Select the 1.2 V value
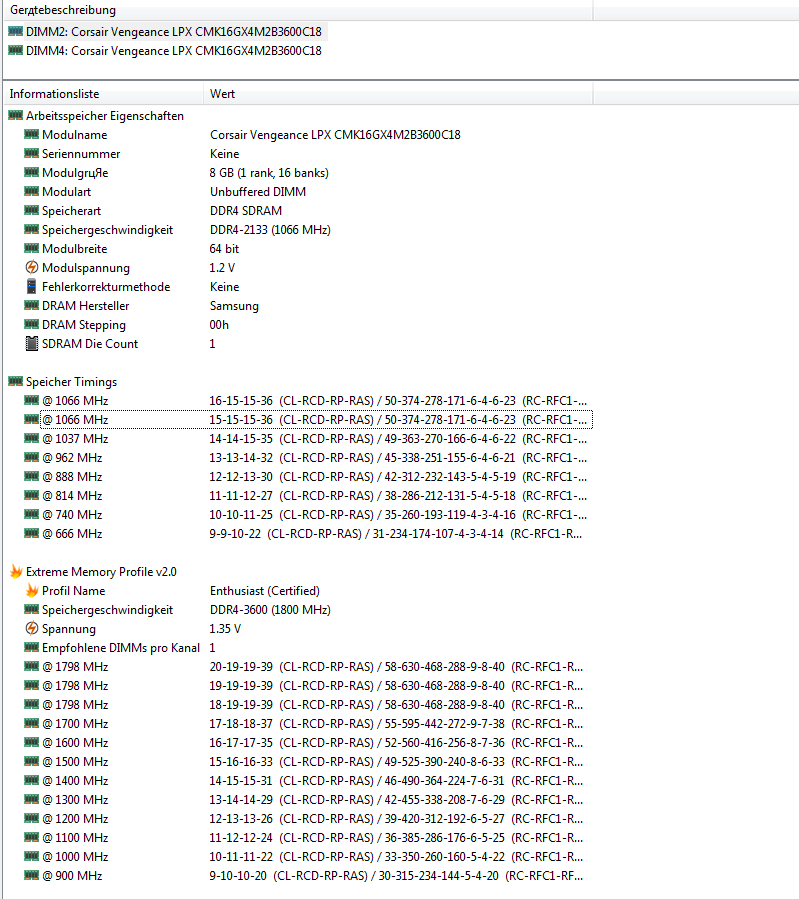The width and height of the screenshot is (799, 899). tap(222, 268)
